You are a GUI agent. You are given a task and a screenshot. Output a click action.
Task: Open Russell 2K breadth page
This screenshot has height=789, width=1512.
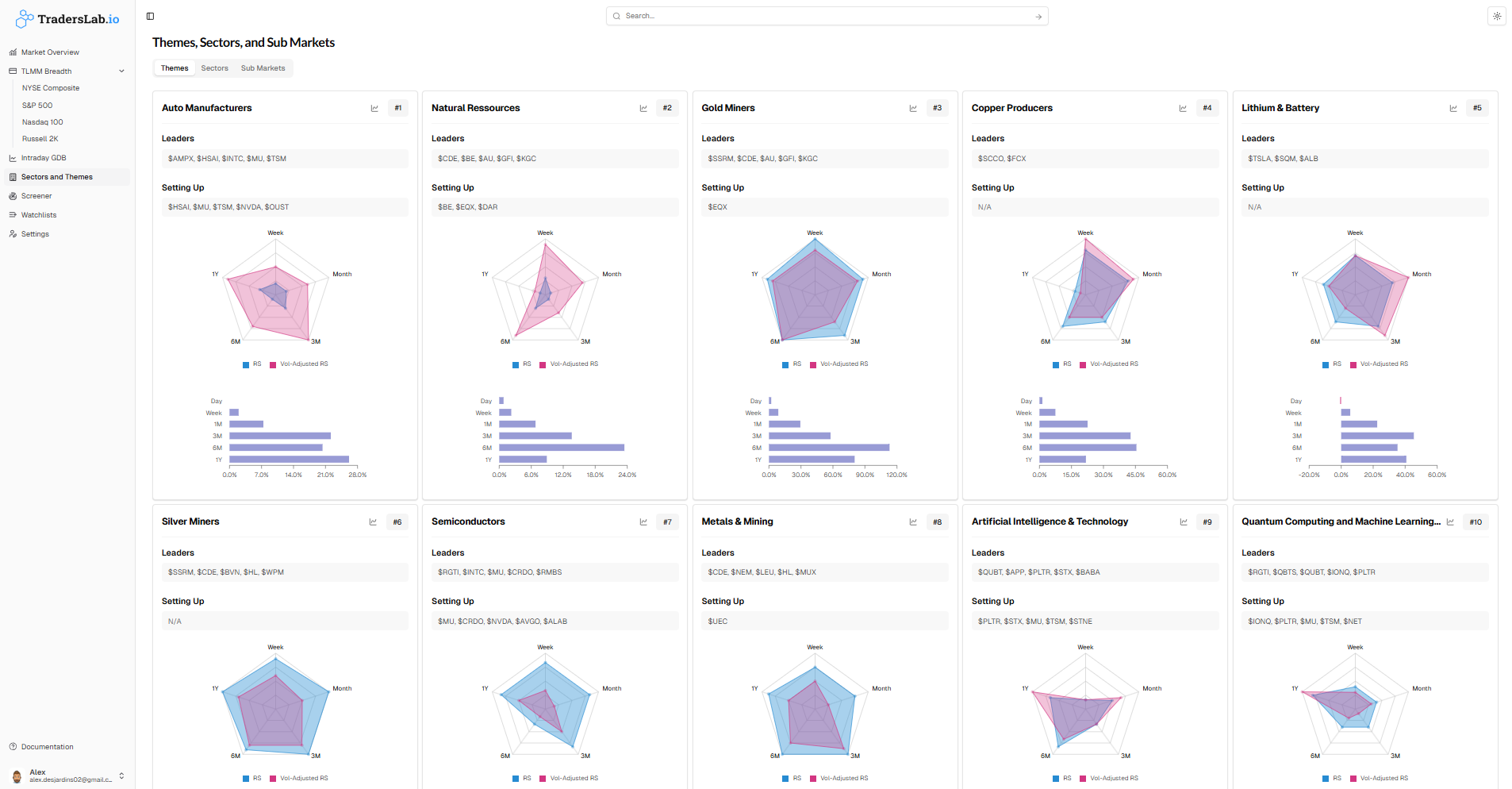pyautogui.click(x=40, y=139)
